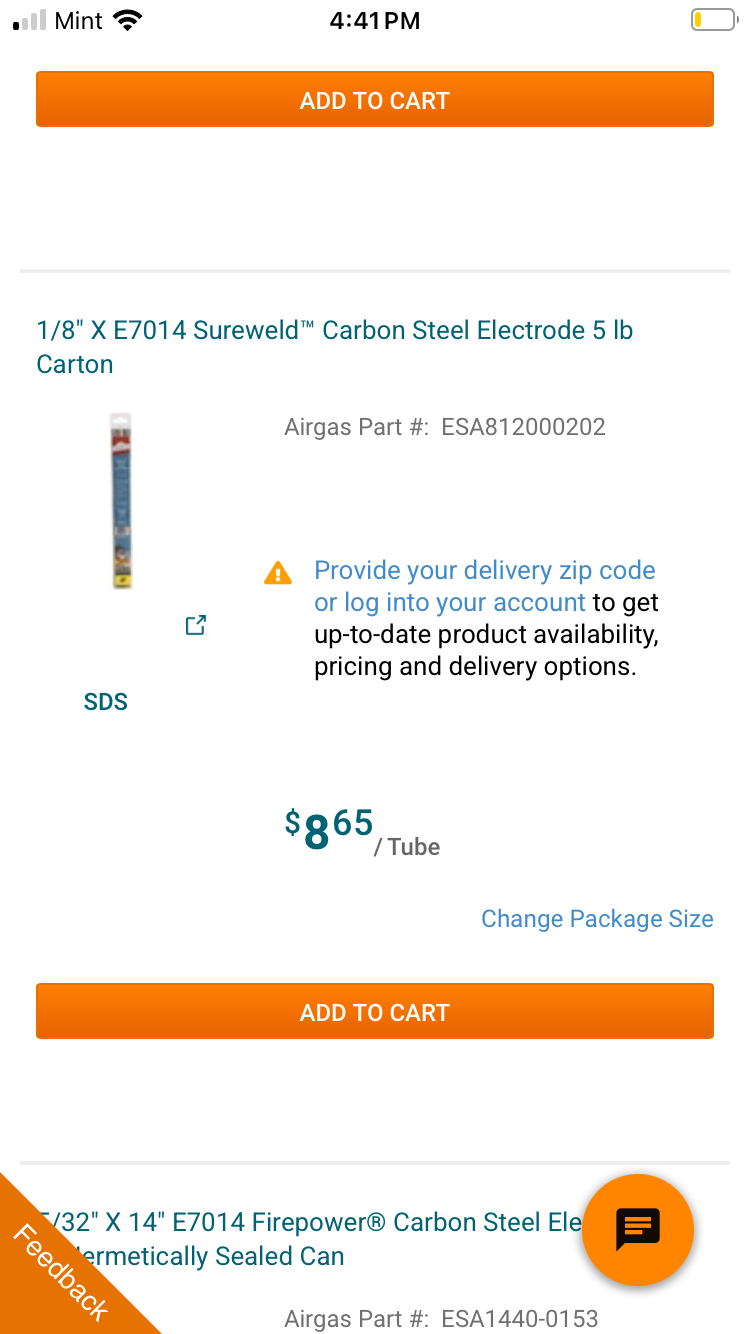Open Change Package Size option

coord(597,919)
